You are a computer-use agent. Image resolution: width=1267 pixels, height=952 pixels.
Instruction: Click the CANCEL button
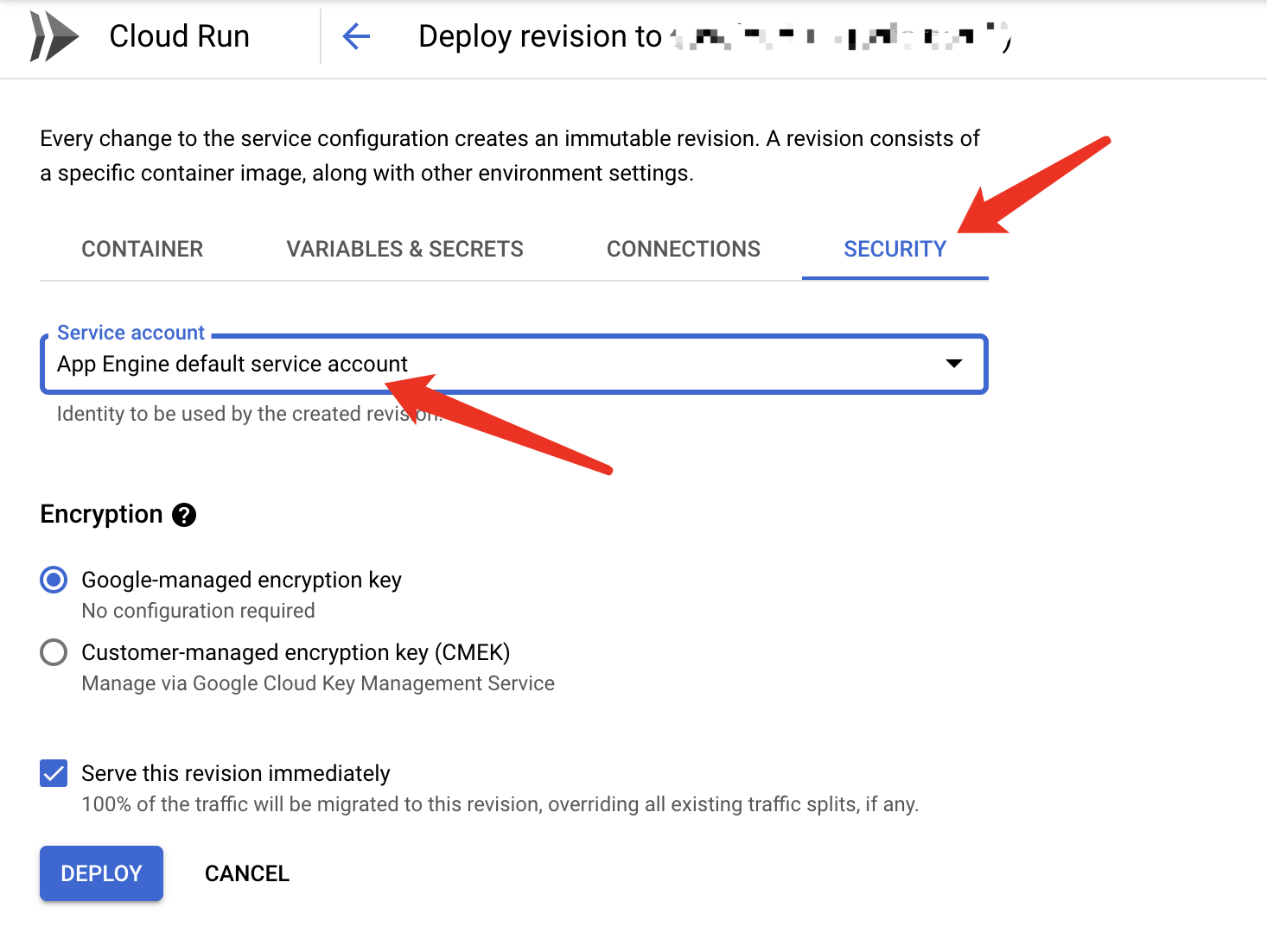246,873
